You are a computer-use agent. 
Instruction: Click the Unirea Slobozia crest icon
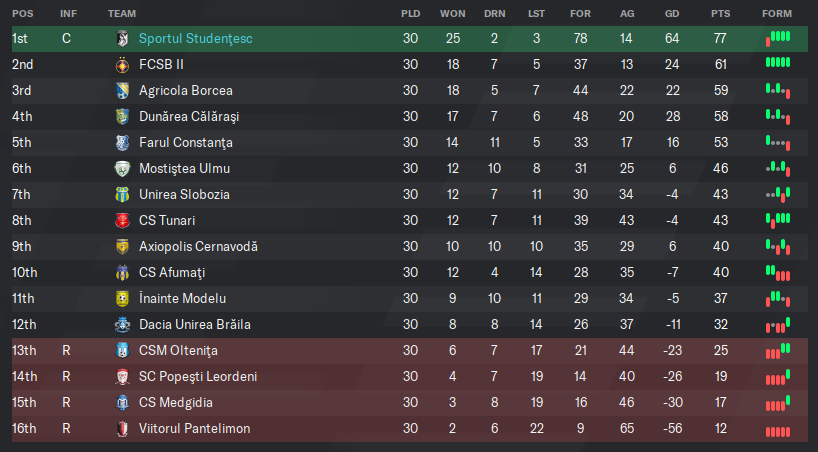coord(122,195)
